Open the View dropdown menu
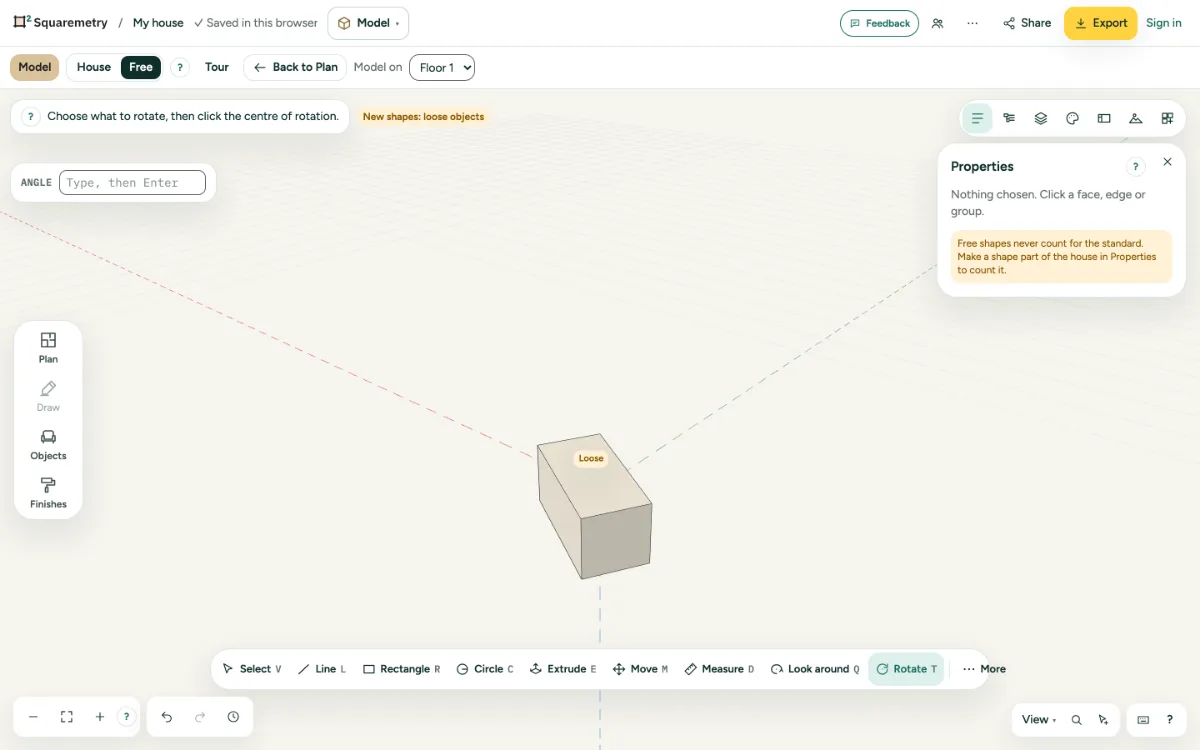The width and height of the screenshot is (1200, 750). (1039, 720)
